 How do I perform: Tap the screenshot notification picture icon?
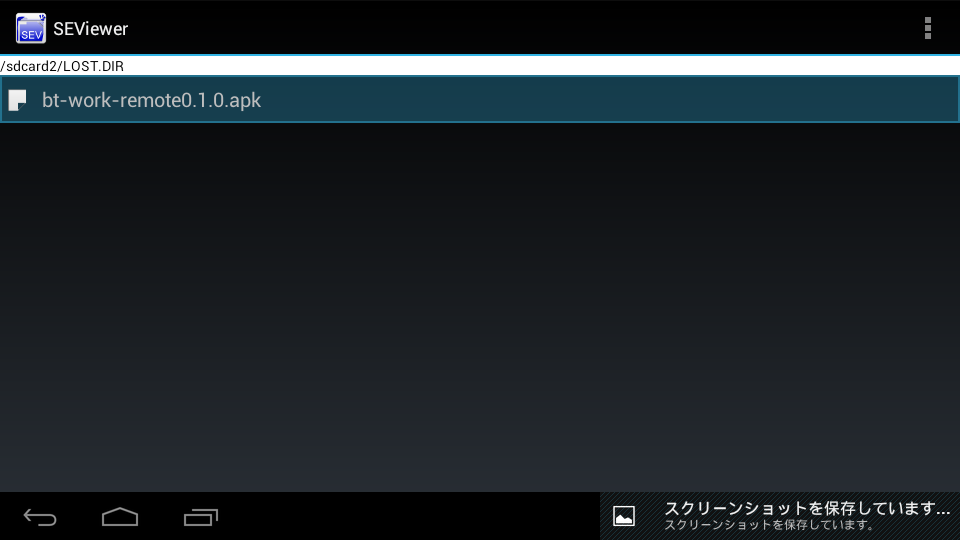[x=624, y=516]
